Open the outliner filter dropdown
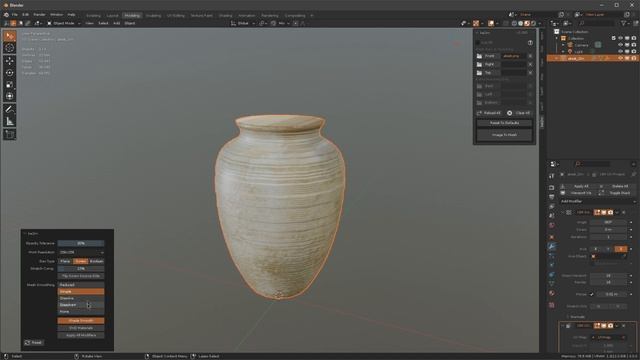Viewport: 640px width, 360px height. tap(625, 23)
